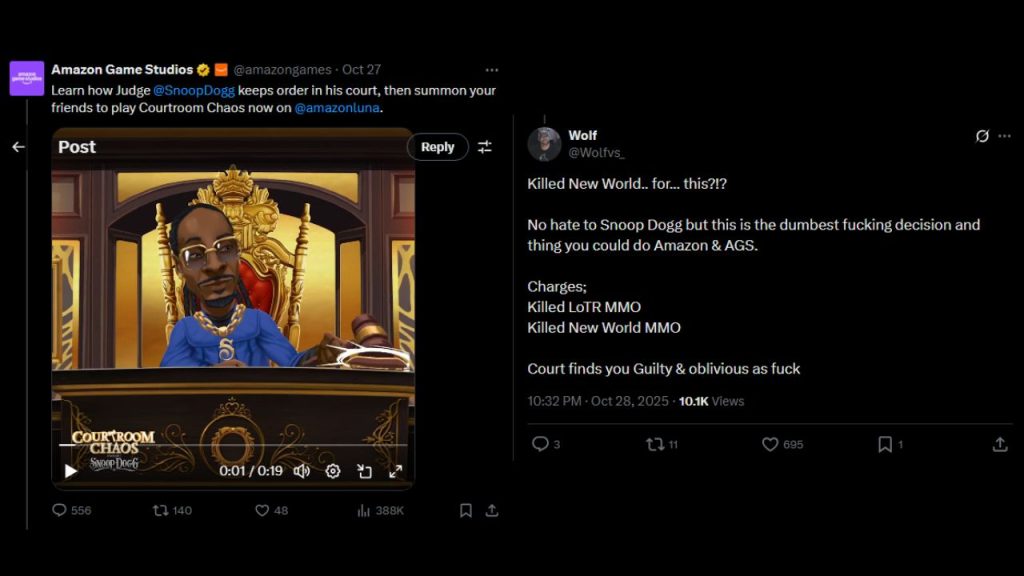Bookmark Wolf's reply
This screenshot has height=576, width=1024.
click(x=886, y=444)
